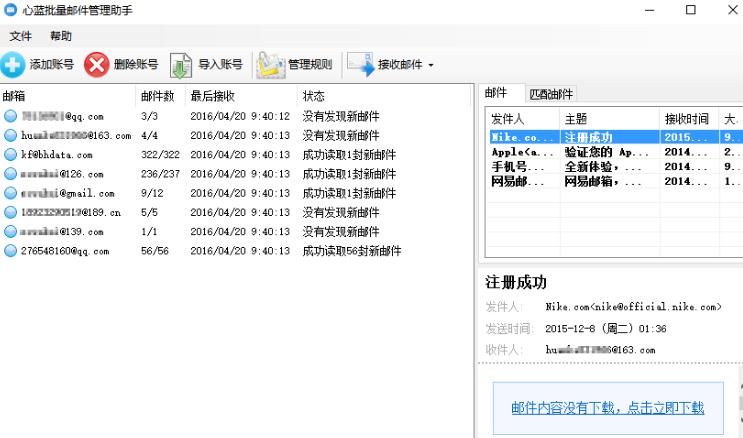Open the 帮助 menu
This screenshot has height=438, width=743.
click(61, 36)
